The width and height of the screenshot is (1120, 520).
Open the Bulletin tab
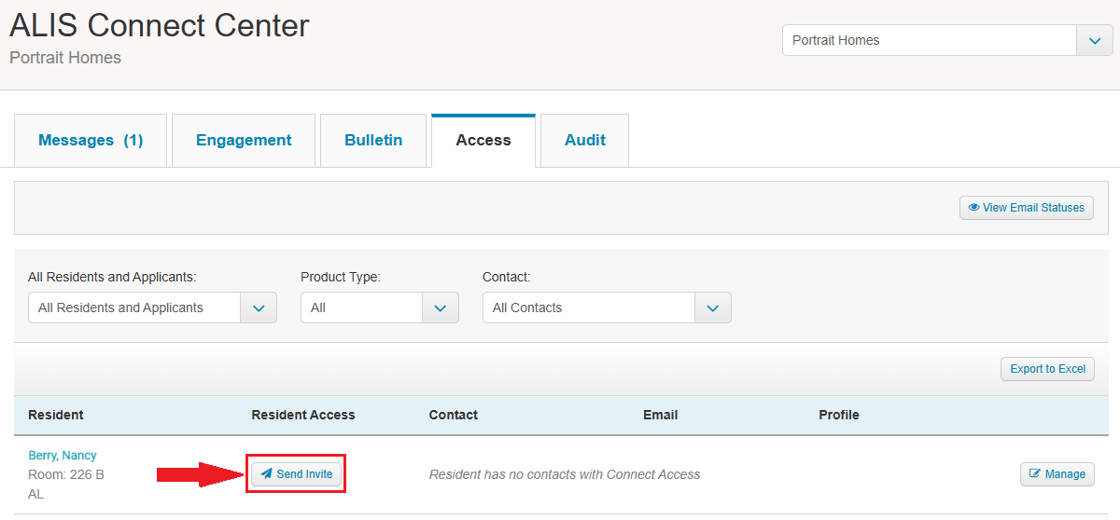(373, 141)
